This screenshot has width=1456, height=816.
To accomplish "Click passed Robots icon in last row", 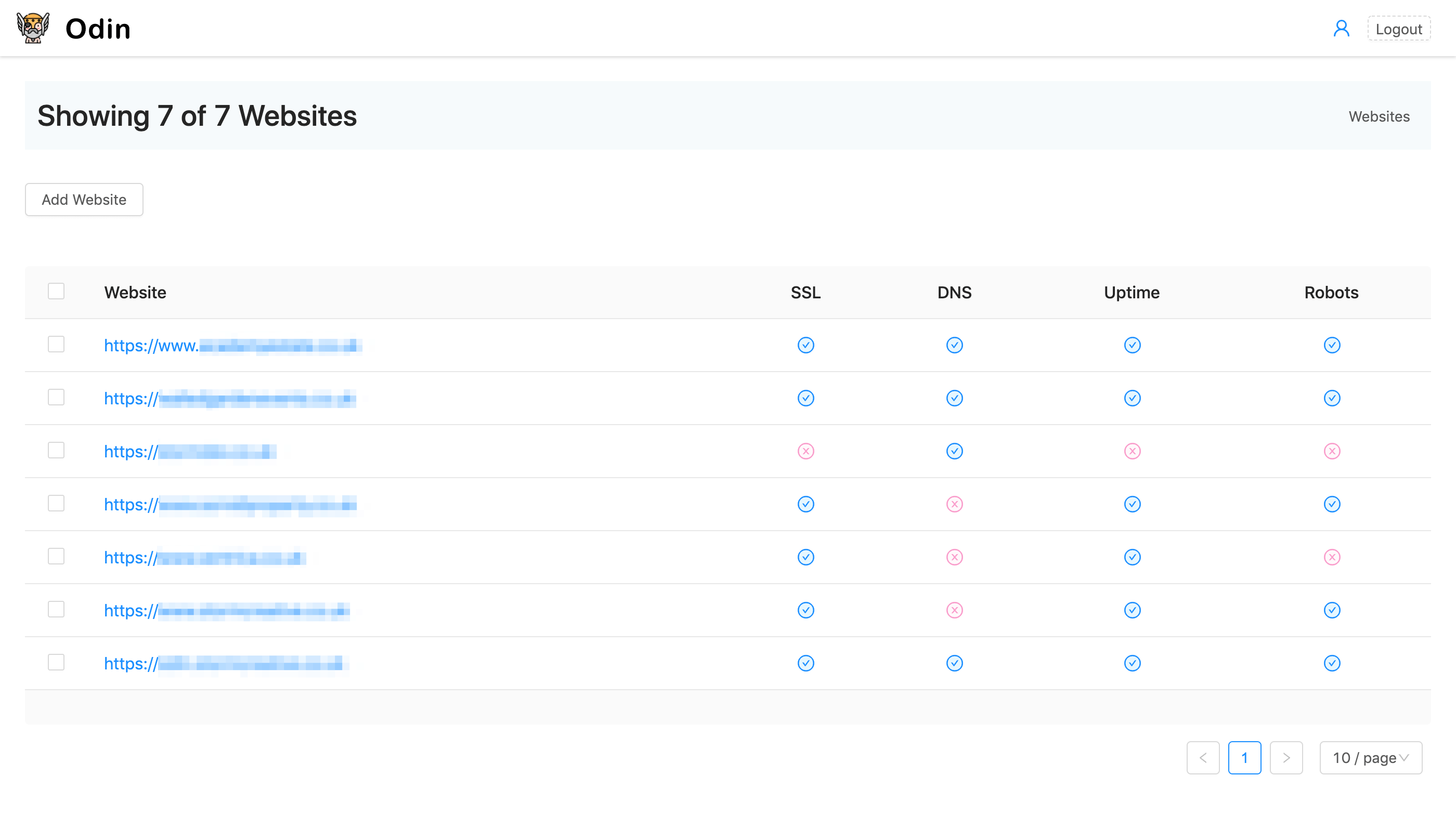I will [1332, 663].
